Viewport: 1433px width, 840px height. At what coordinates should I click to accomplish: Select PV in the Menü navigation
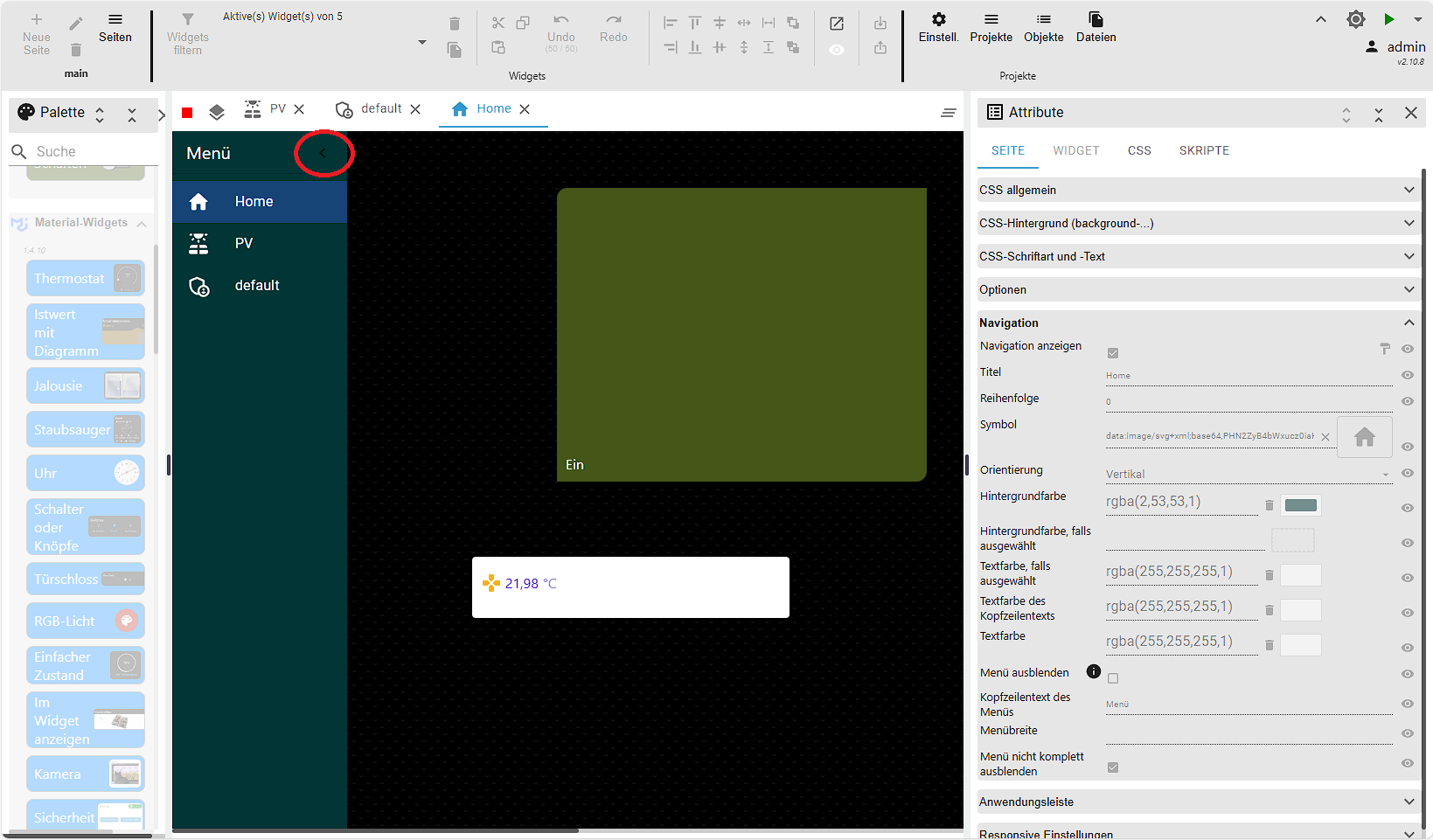(260, 243)
